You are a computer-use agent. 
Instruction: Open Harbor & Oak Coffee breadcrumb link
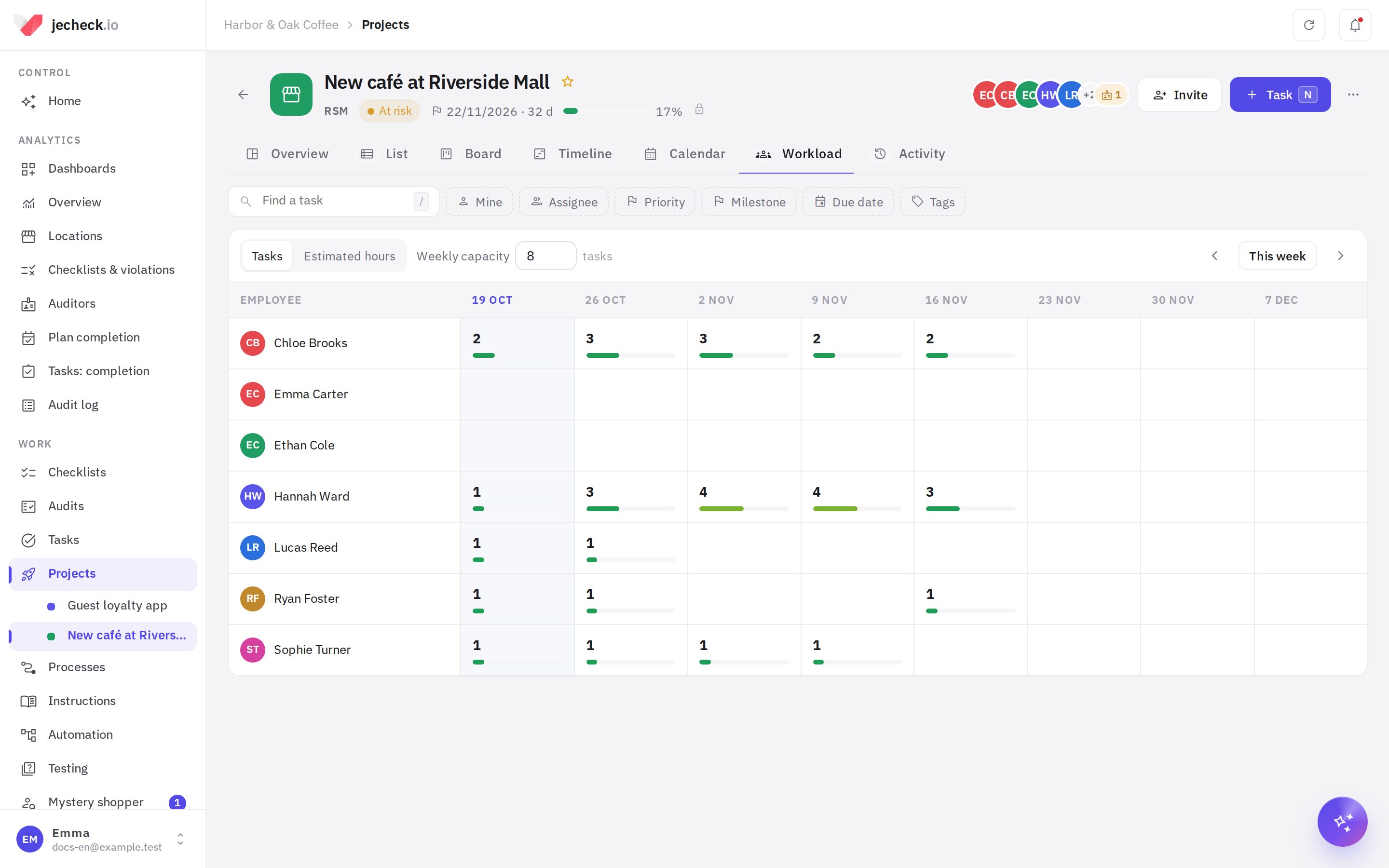(281, 25)
